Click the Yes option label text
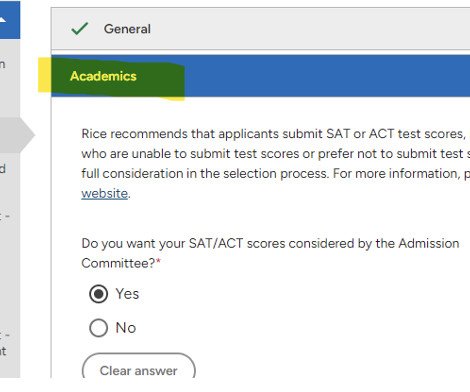The height and width of the screenshot is (392, 470). point(127,294)
